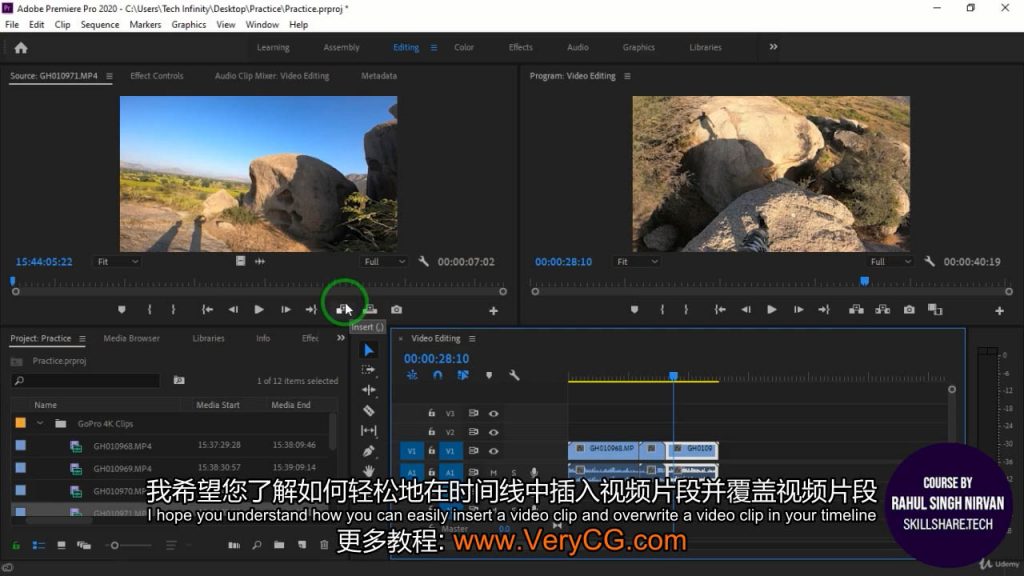
Task: Select the Selection tool
Action: tap(368, 350)
